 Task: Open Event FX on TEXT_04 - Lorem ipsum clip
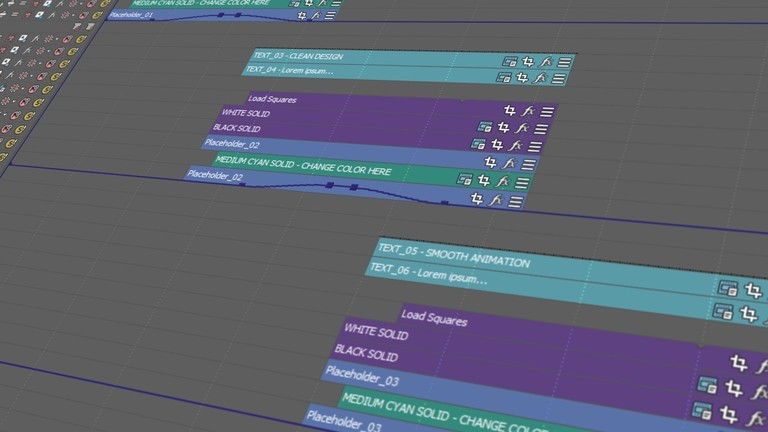click(x=540, y=78)
